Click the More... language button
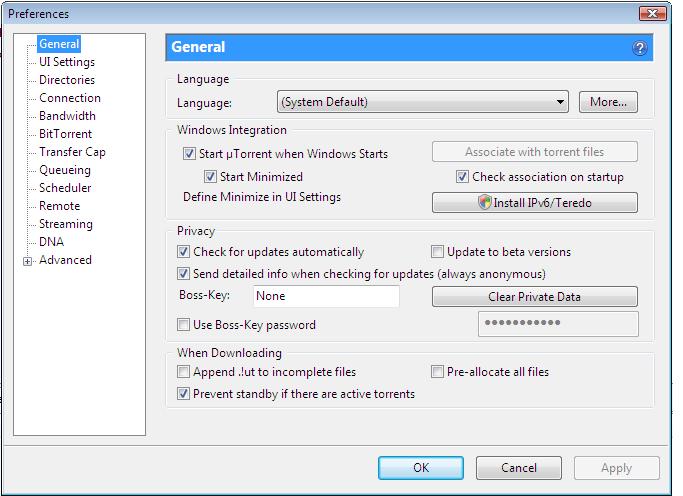The width and height of the screenshot is (683, 496). pos(608,102)
